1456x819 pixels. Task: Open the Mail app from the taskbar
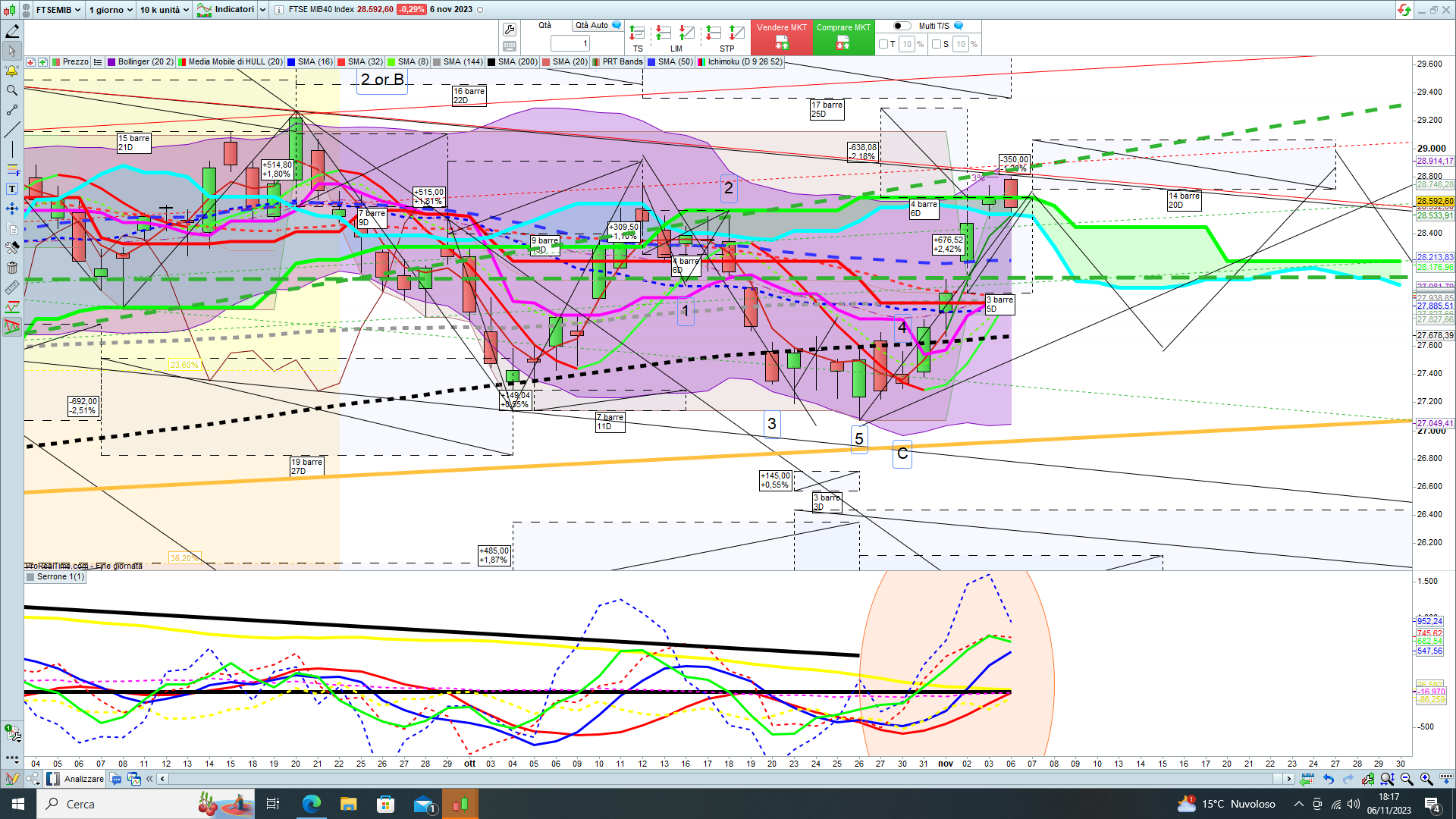point(423,804)
